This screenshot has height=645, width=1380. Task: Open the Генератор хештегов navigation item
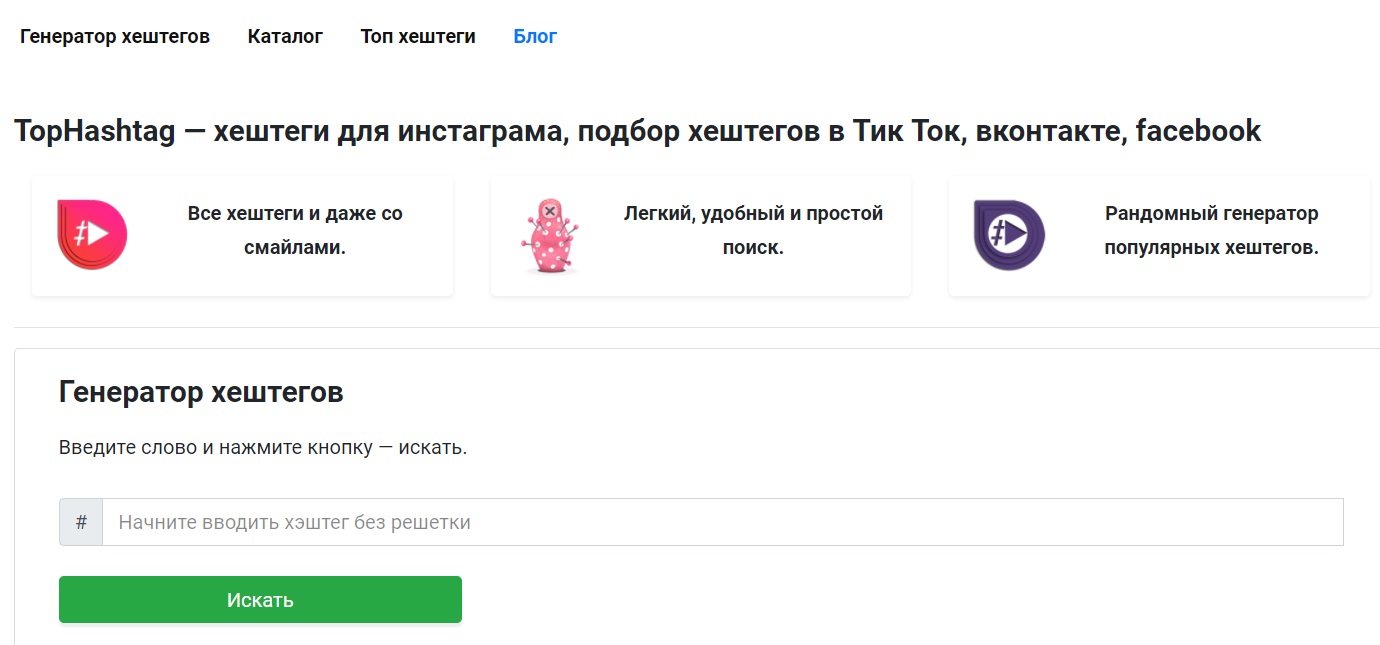(115, 37)
